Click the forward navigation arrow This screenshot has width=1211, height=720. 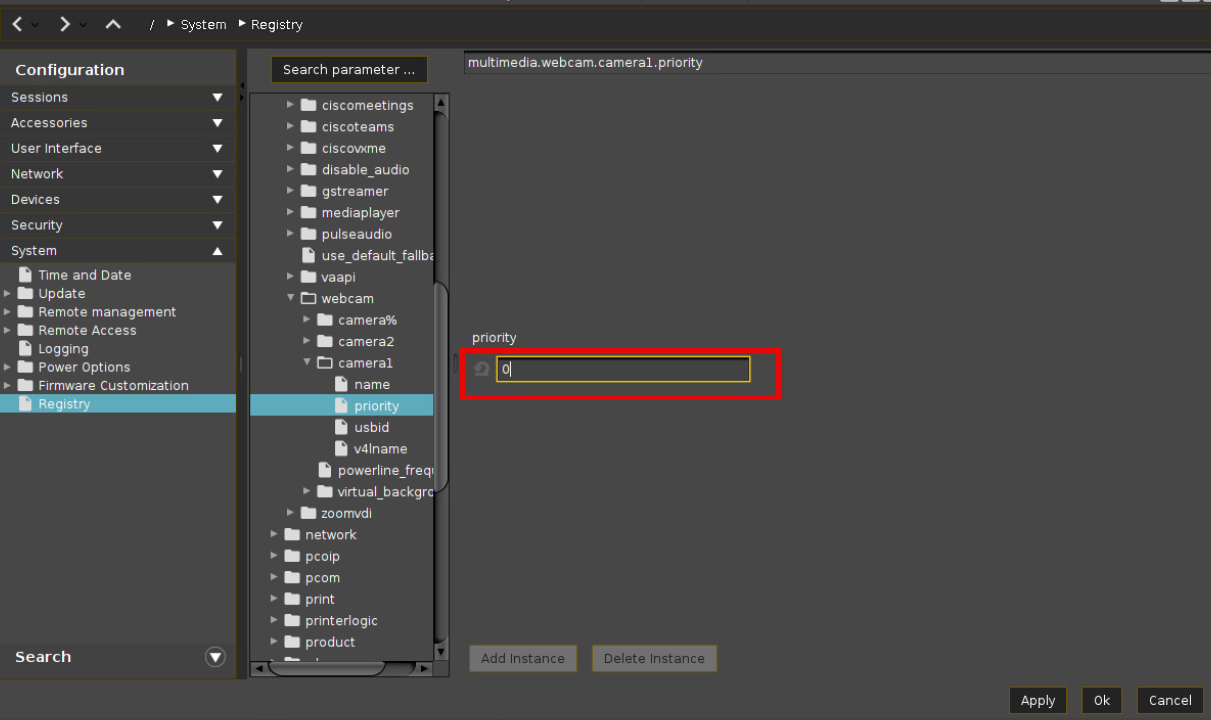pos(64,24)
